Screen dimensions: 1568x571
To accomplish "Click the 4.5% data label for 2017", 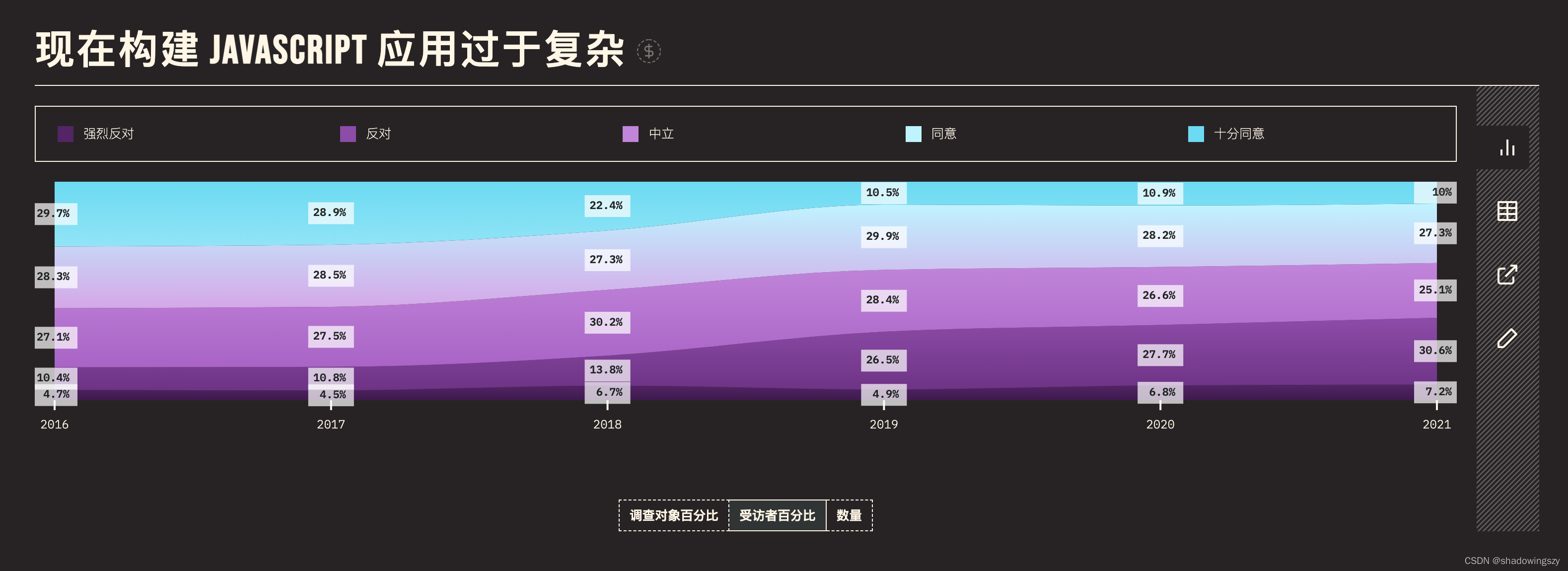I will pos(331,395).
